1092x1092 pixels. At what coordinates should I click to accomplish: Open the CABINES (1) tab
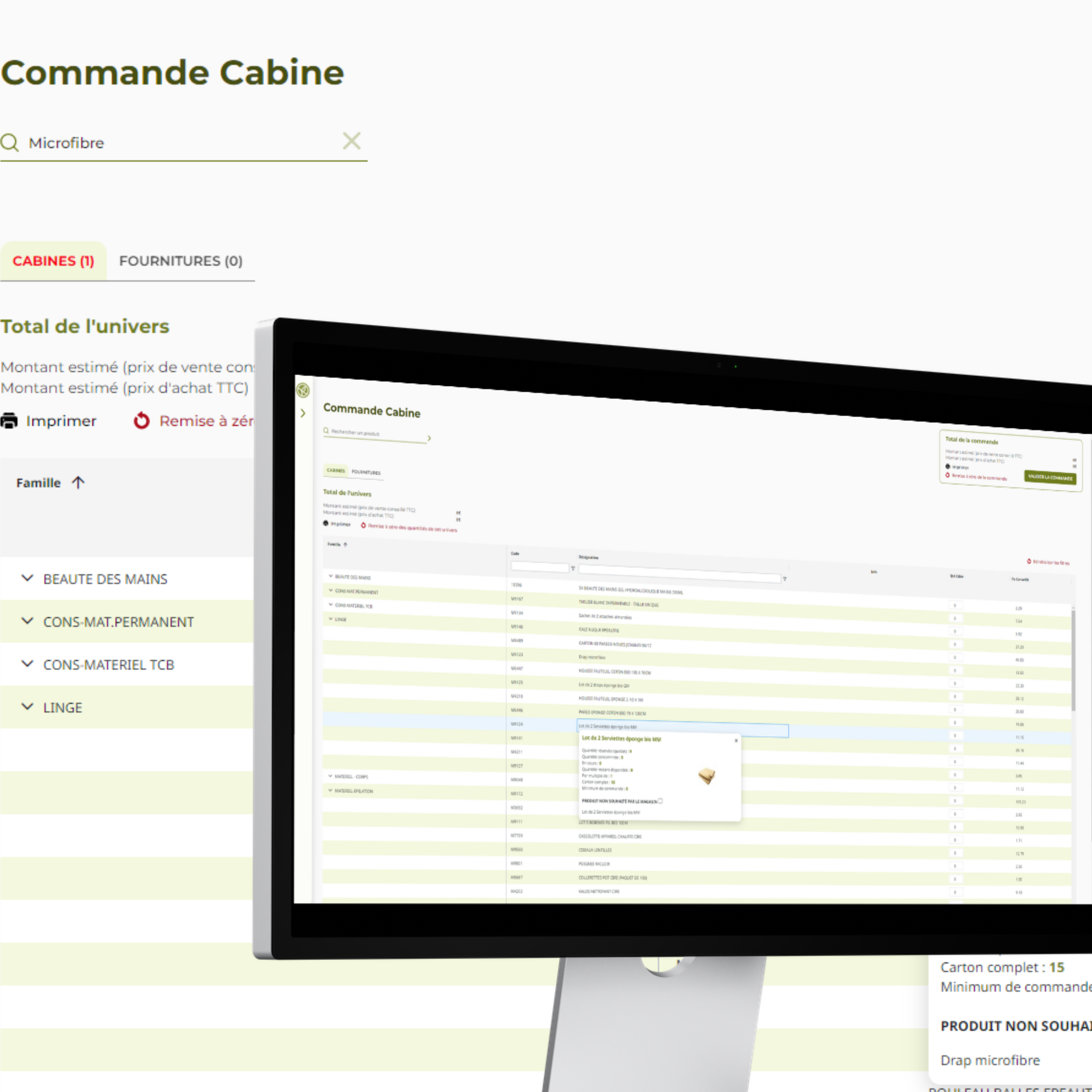pos(53,261)
